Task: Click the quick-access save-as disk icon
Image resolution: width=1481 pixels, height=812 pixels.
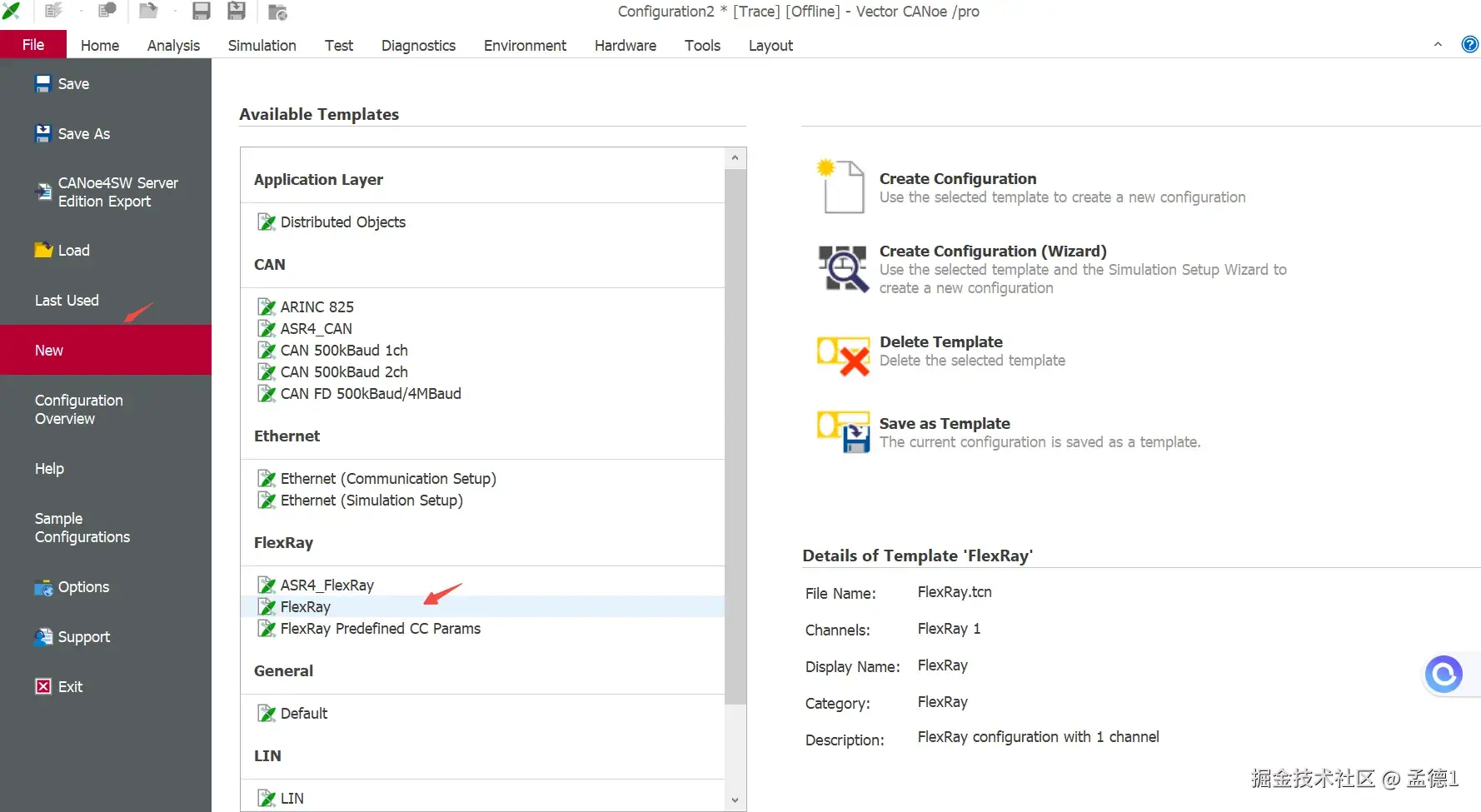Action: 237,11
